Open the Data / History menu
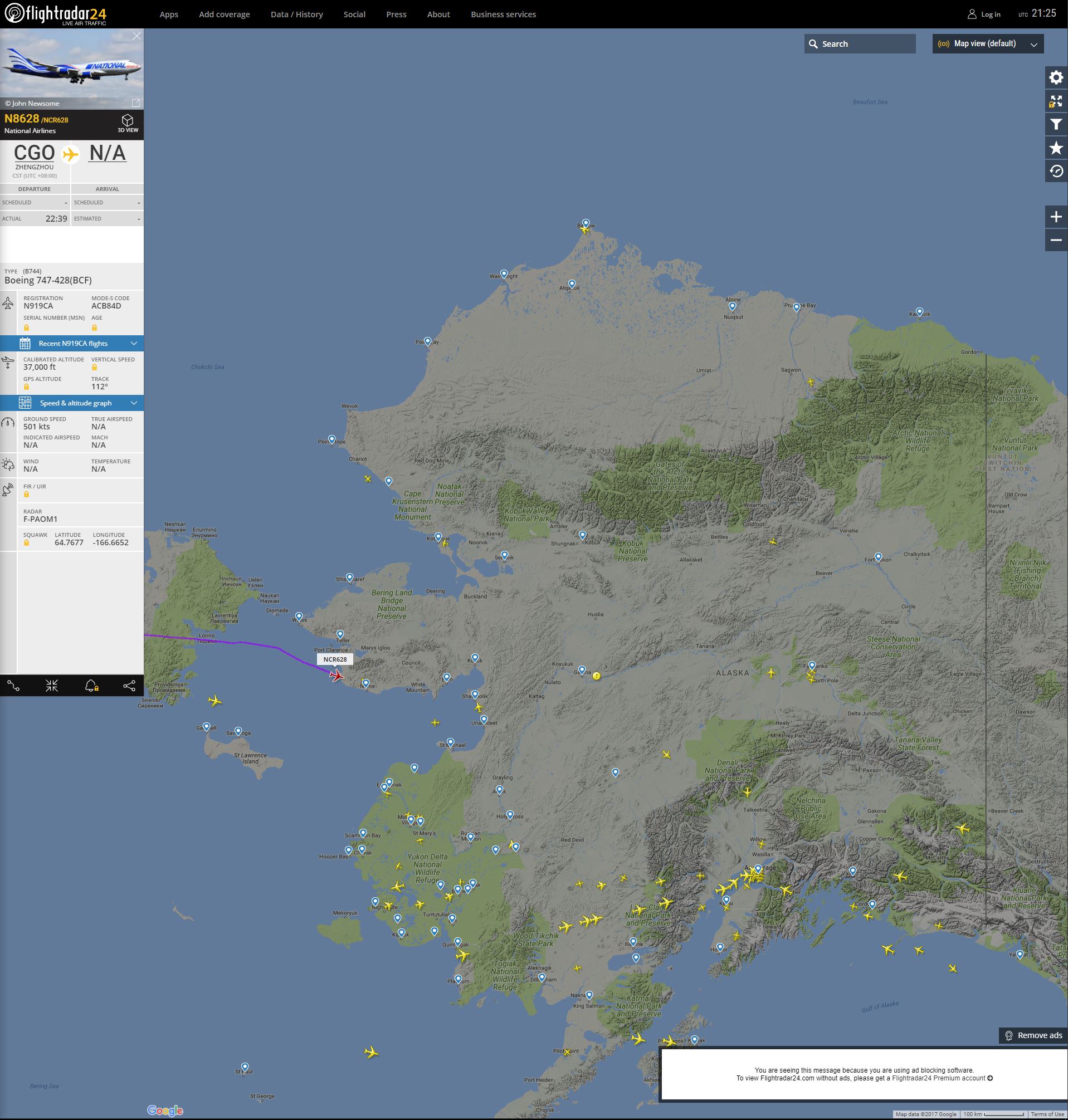This screenshot has height=1120, width=1068. click(296, 14)
